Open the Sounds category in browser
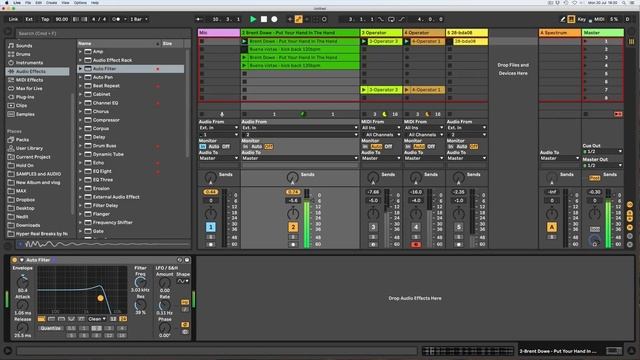 (24, 46)
